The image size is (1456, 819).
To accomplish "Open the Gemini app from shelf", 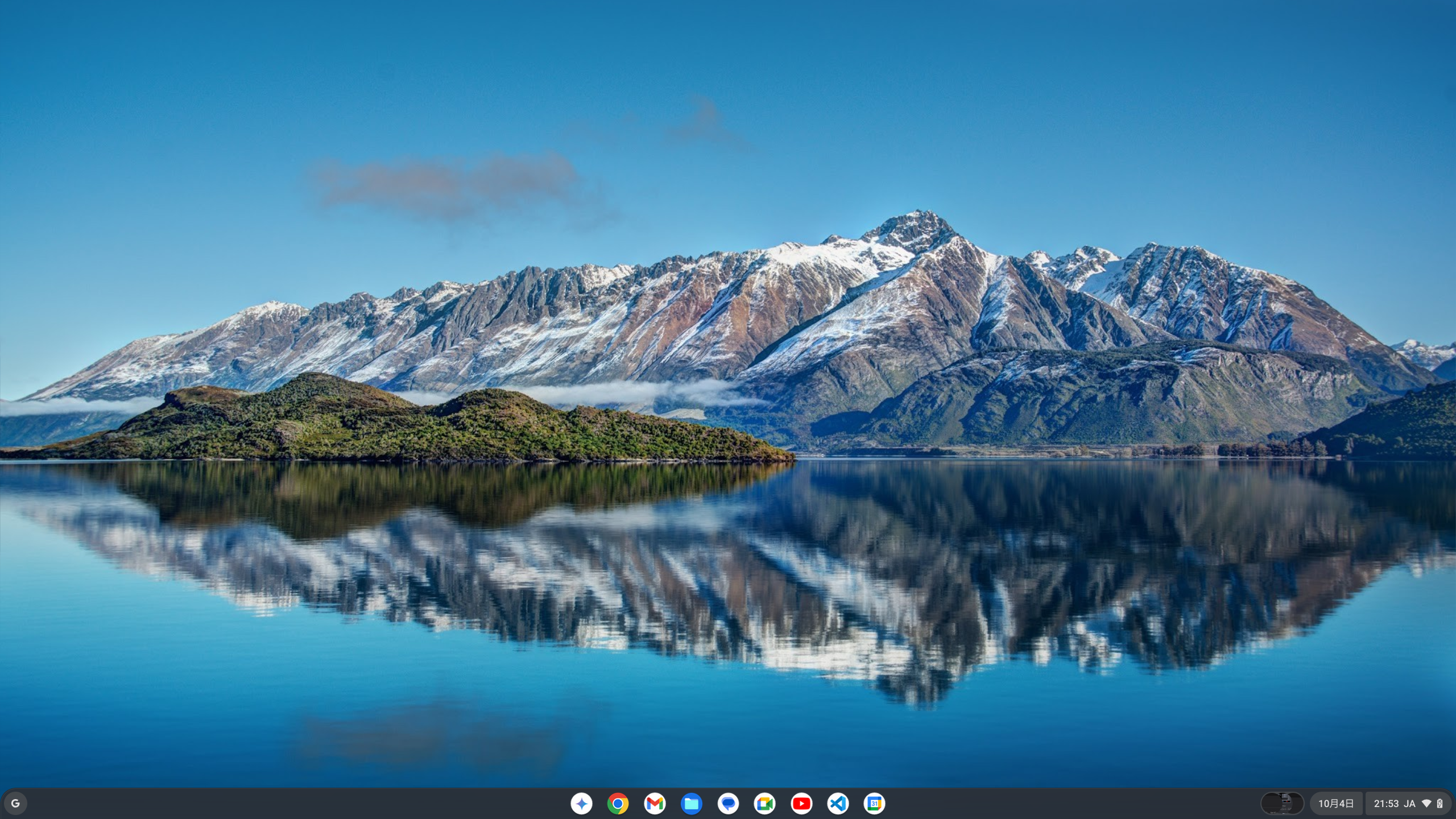I will 581,803.
